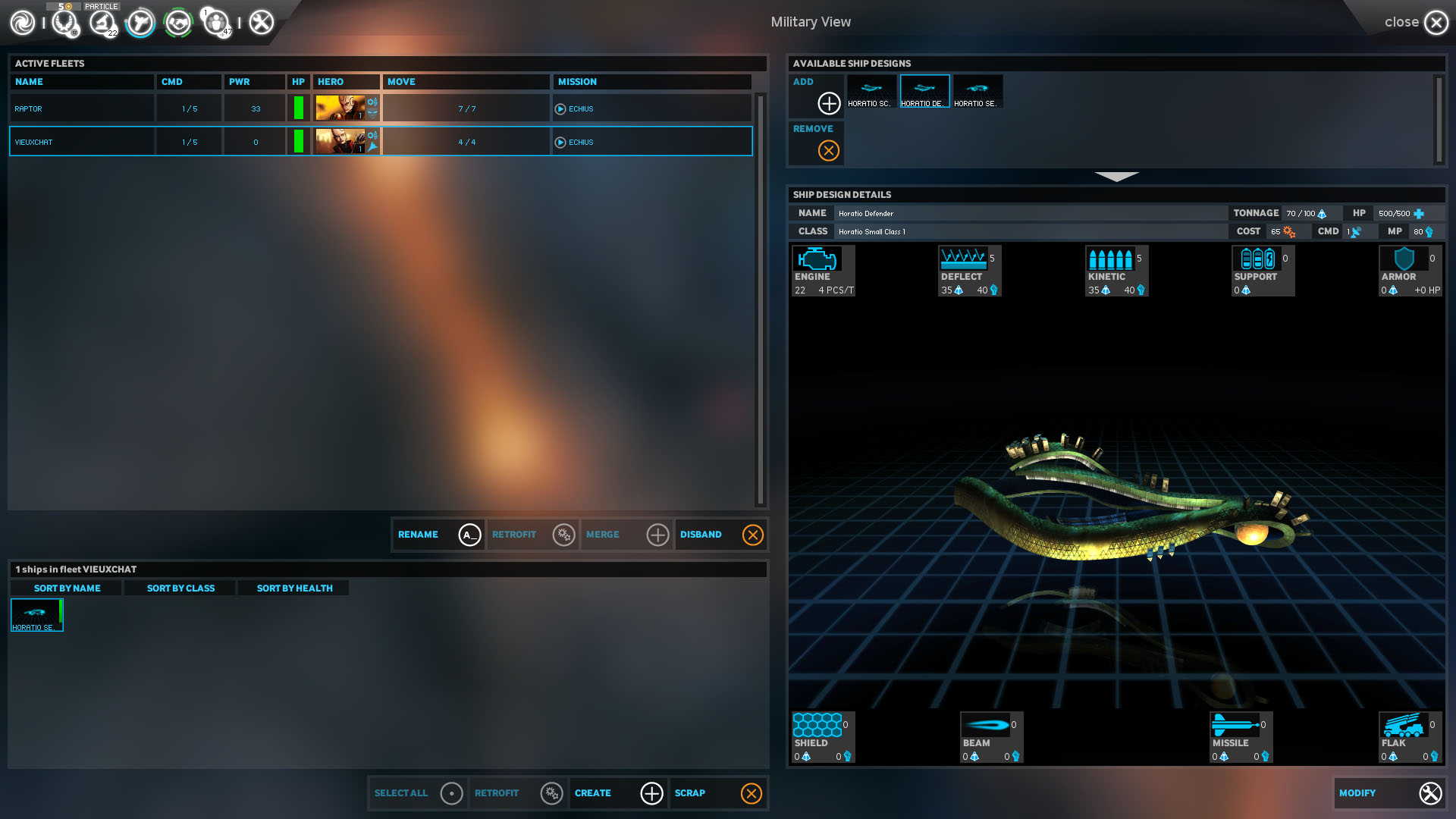Click the Add ship design plus icon

829,103
